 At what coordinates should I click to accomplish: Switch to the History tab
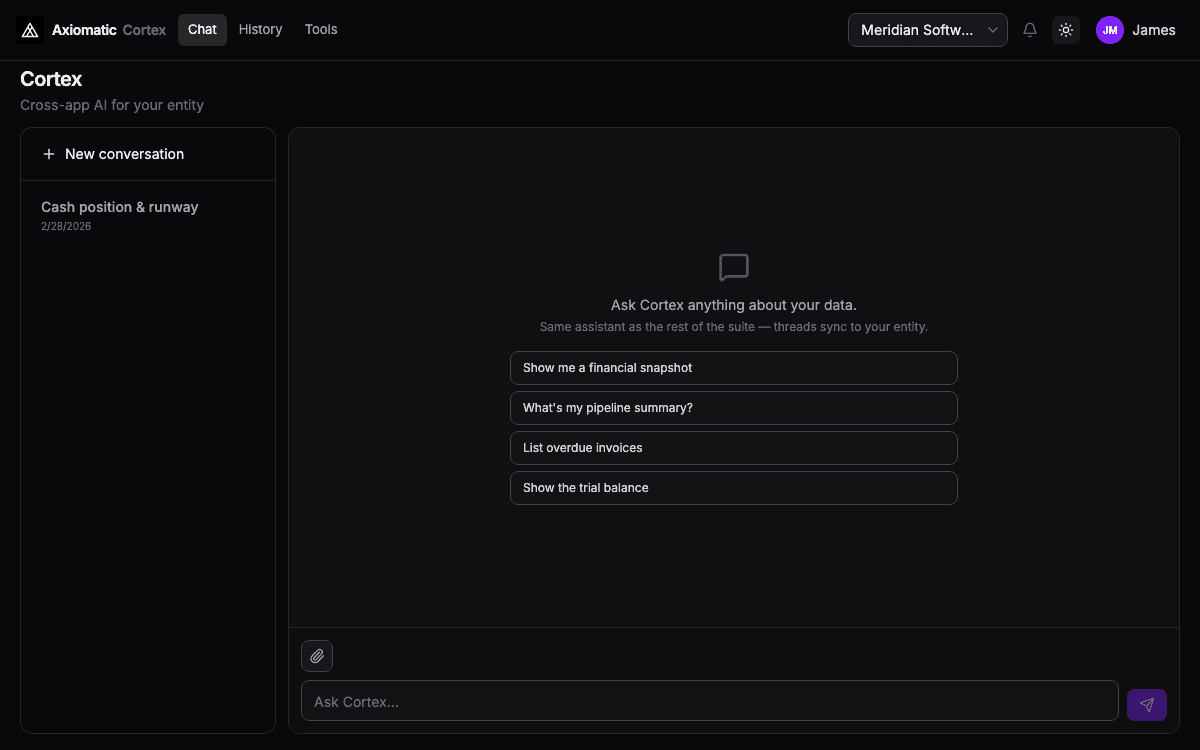[260, 29]
